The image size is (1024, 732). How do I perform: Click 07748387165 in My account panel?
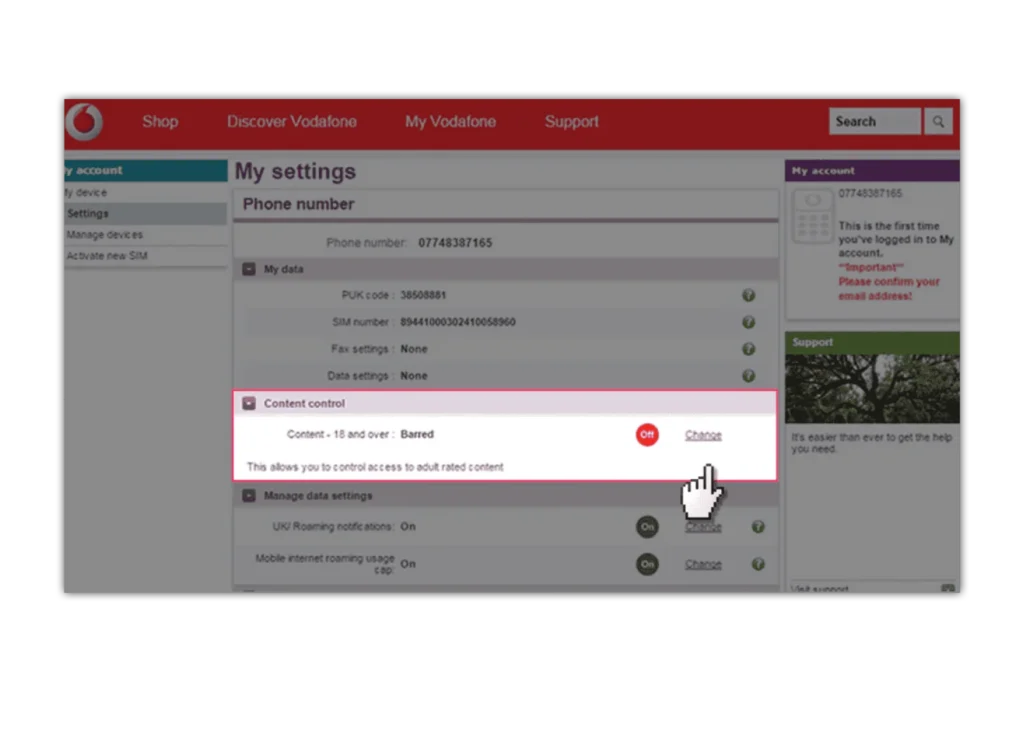pyautogui.click(x=870, y=193)
